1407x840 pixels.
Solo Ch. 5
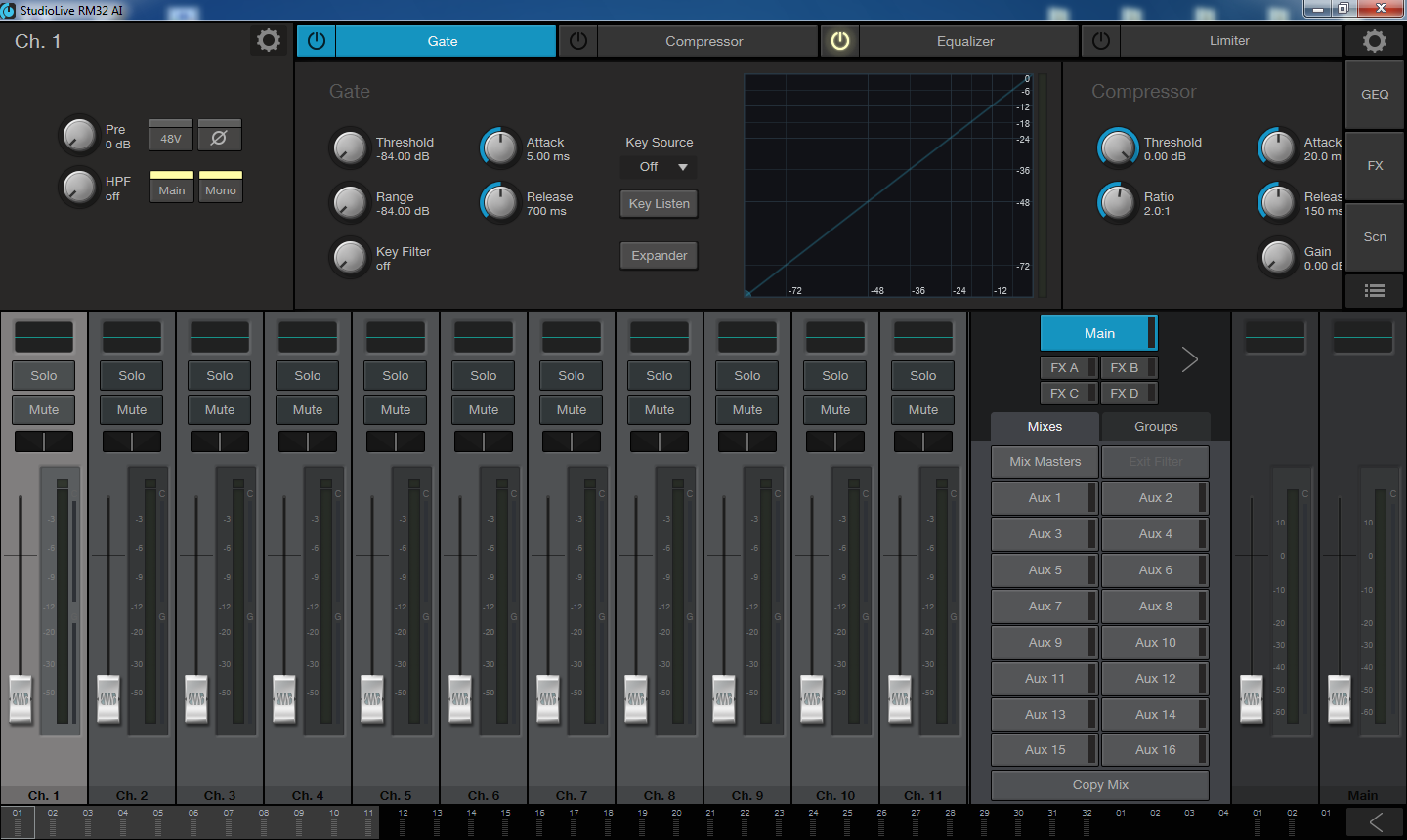click(396, 375)
